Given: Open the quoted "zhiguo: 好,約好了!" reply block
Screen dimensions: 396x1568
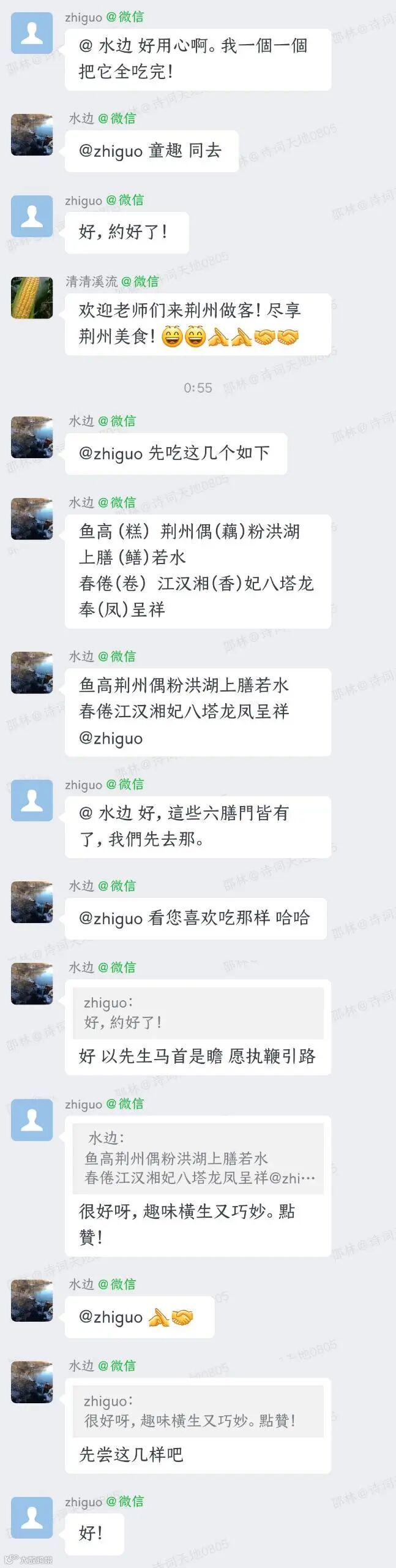Looking at the screenshot, I should tap(198, 1012).
